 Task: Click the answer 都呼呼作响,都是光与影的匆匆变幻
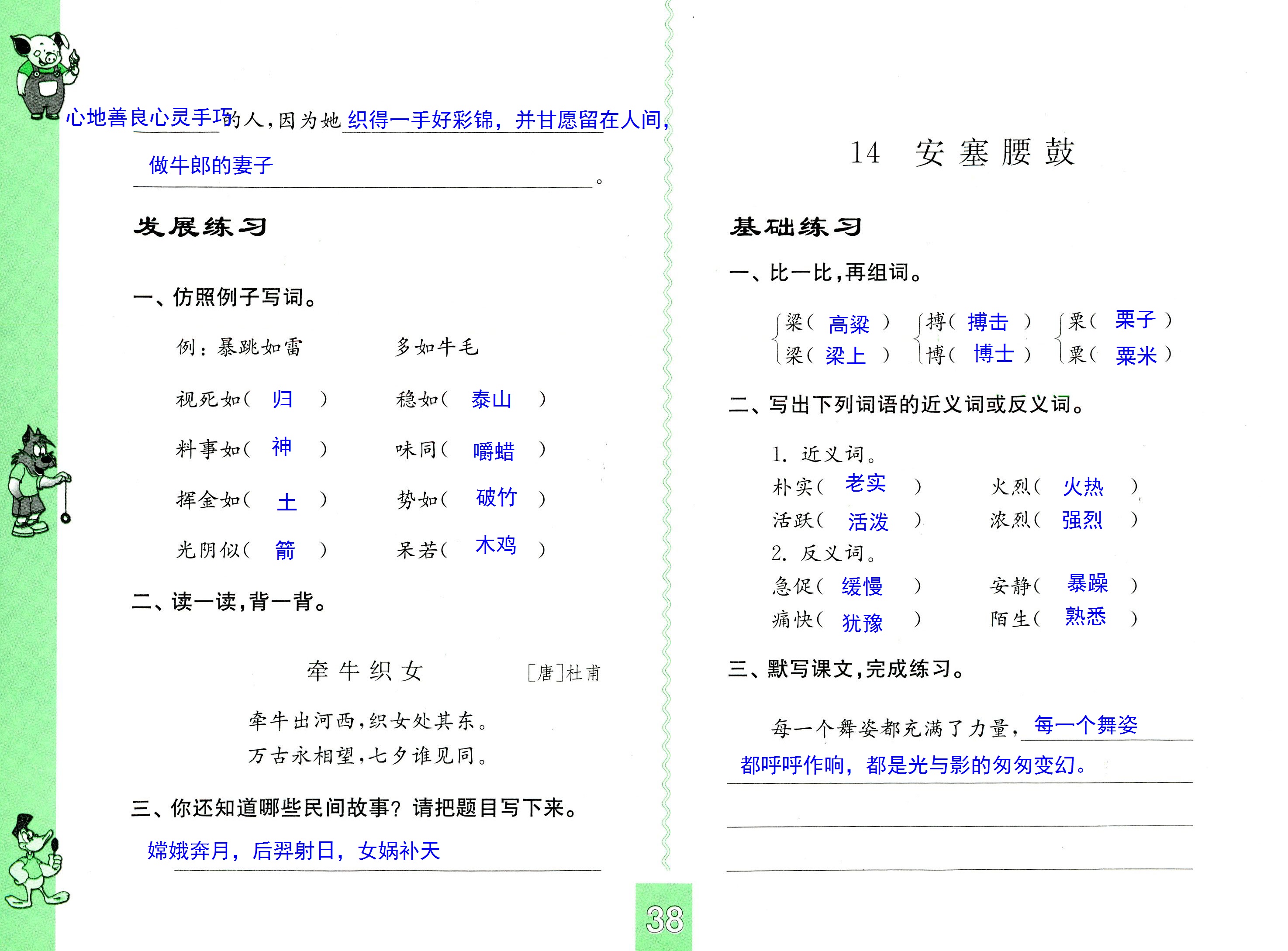coord(913,765)
